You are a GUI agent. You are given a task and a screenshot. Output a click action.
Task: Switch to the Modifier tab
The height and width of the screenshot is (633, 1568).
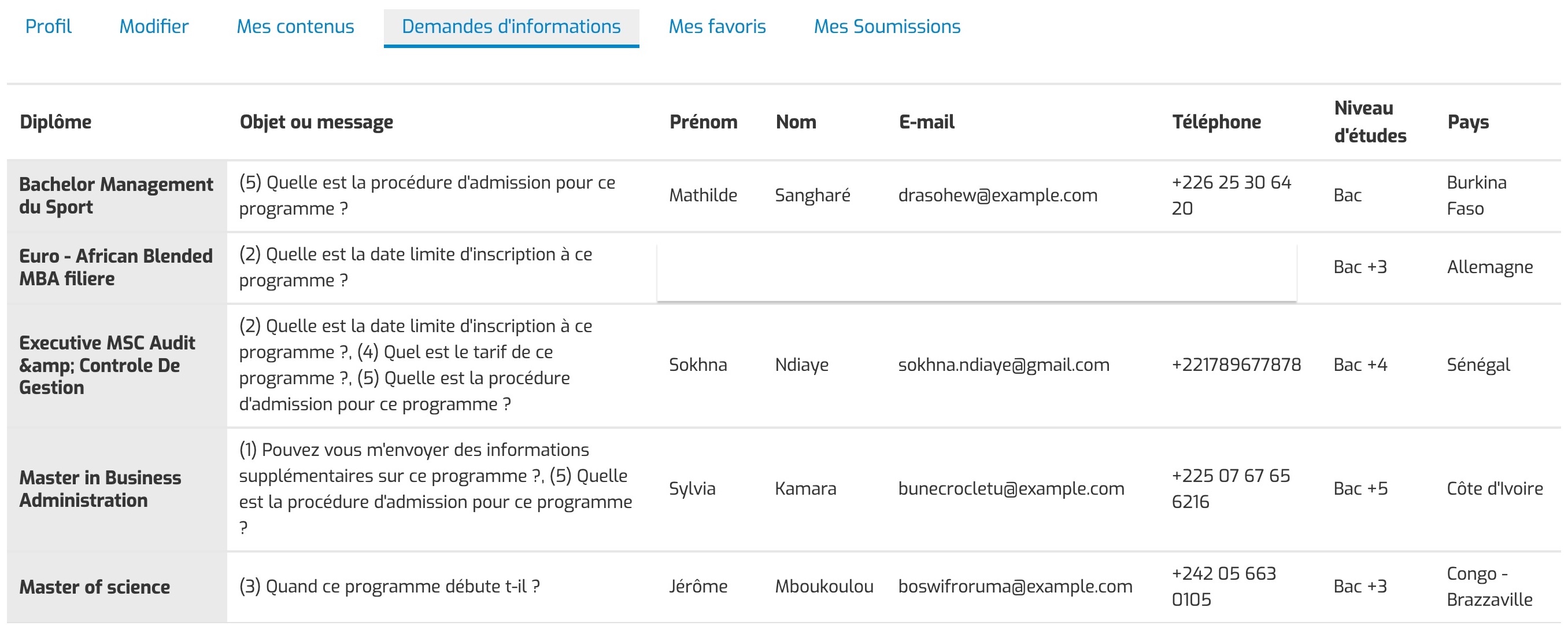click(x=153, y=27)
